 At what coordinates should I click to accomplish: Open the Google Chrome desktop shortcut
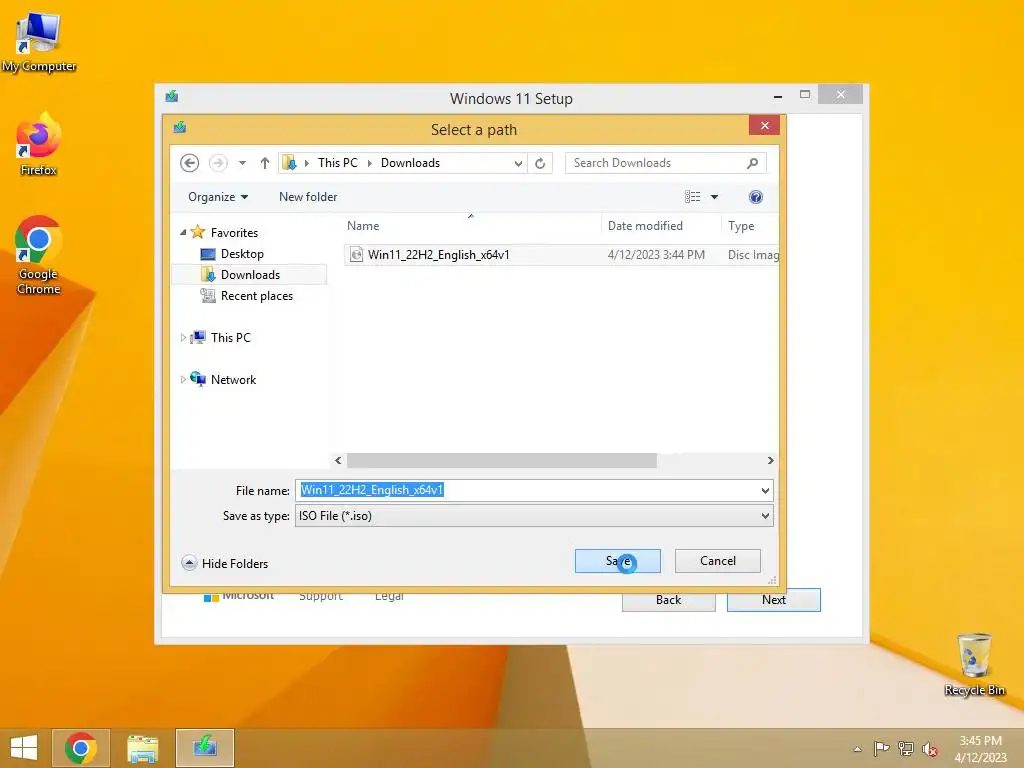point(39,255)
